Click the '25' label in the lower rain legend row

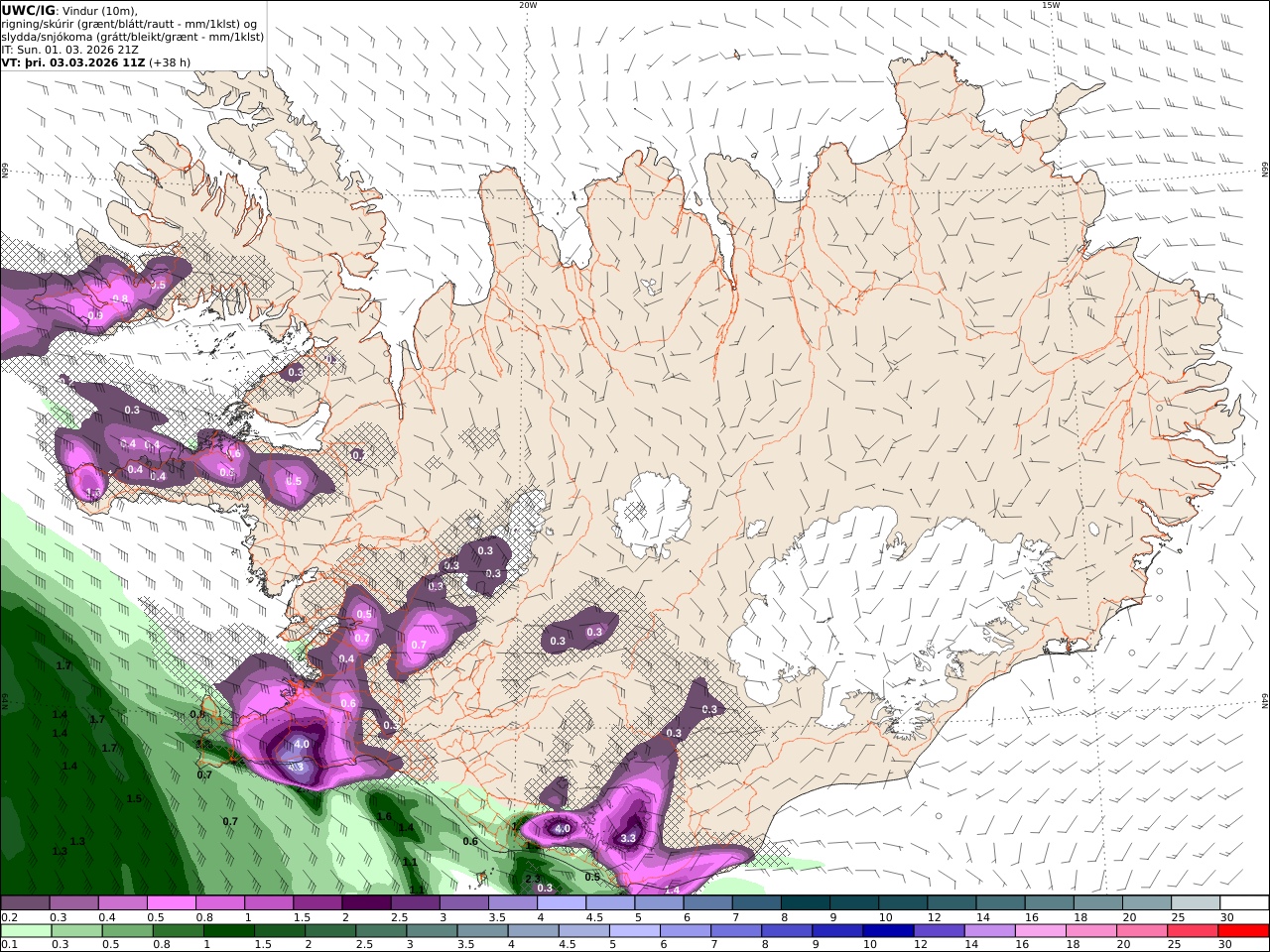point(1175,945)
